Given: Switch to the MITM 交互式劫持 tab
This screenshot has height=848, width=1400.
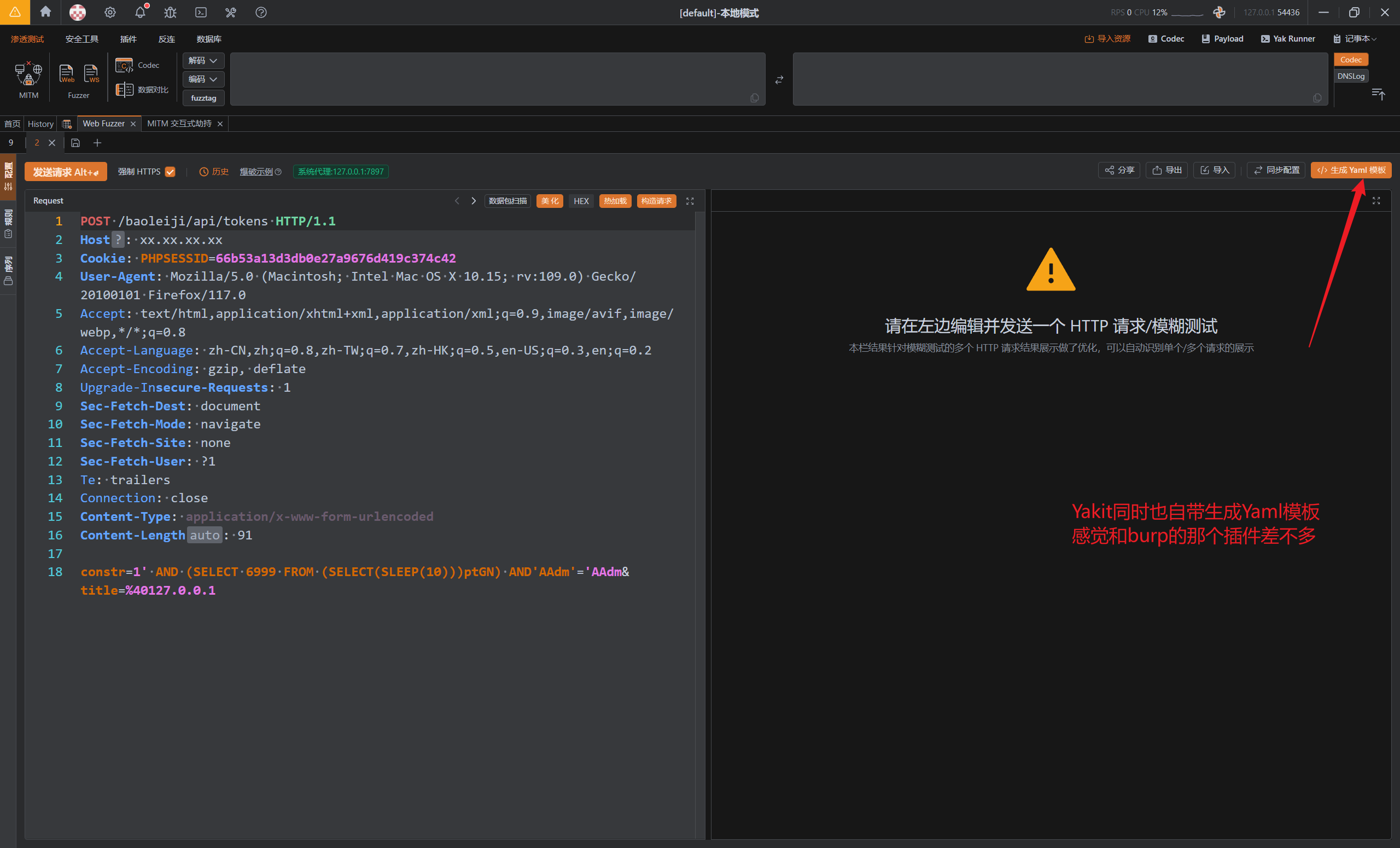Looking at the screenshot, I should (179, 124).
